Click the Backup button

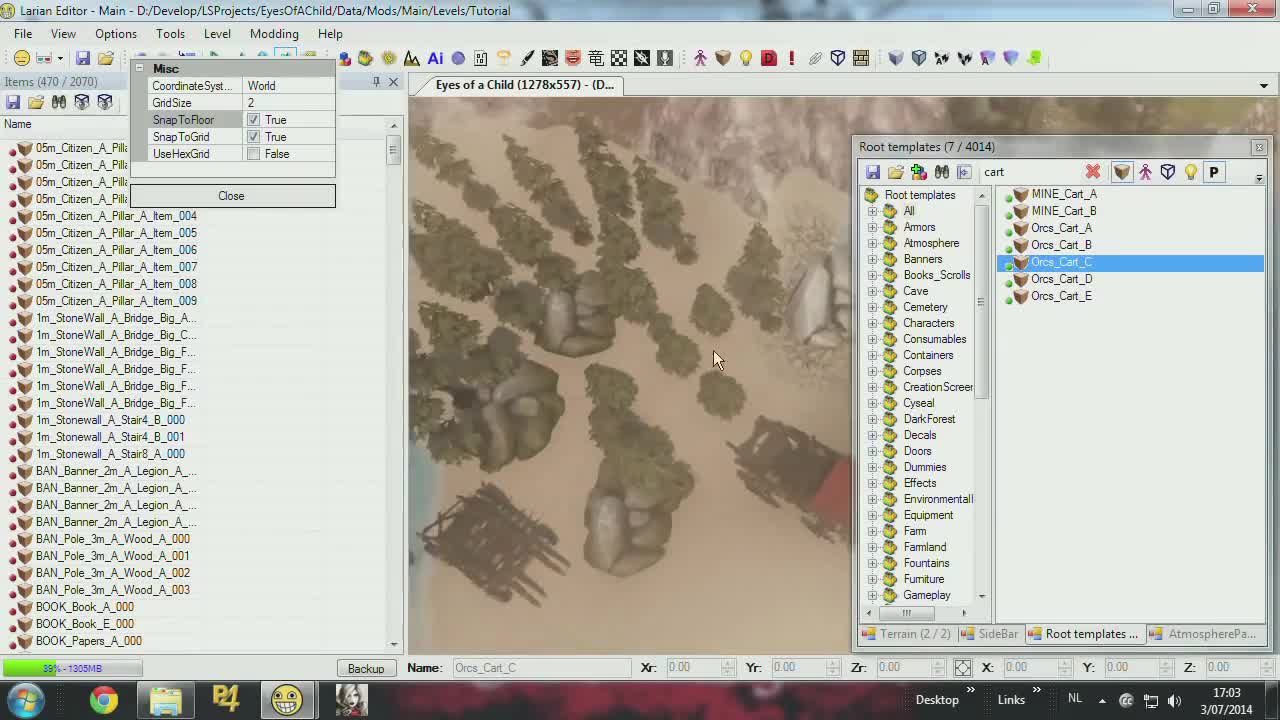[x=365, y=668]
